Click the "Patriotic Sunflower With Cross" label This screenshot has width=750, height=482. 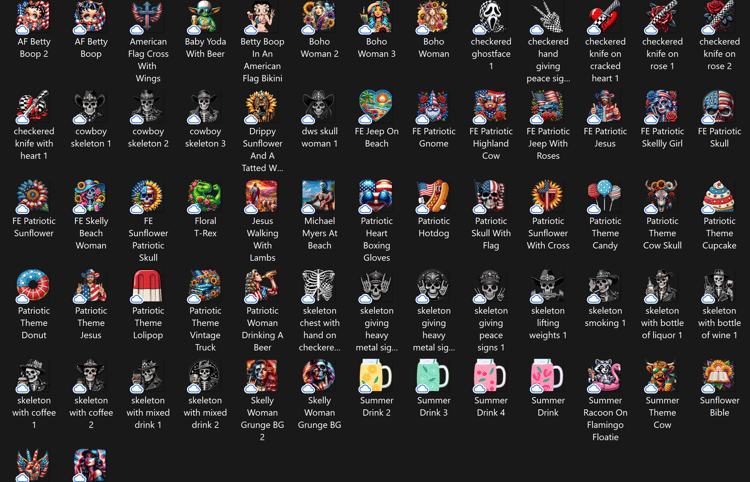[x=548, y=233]
